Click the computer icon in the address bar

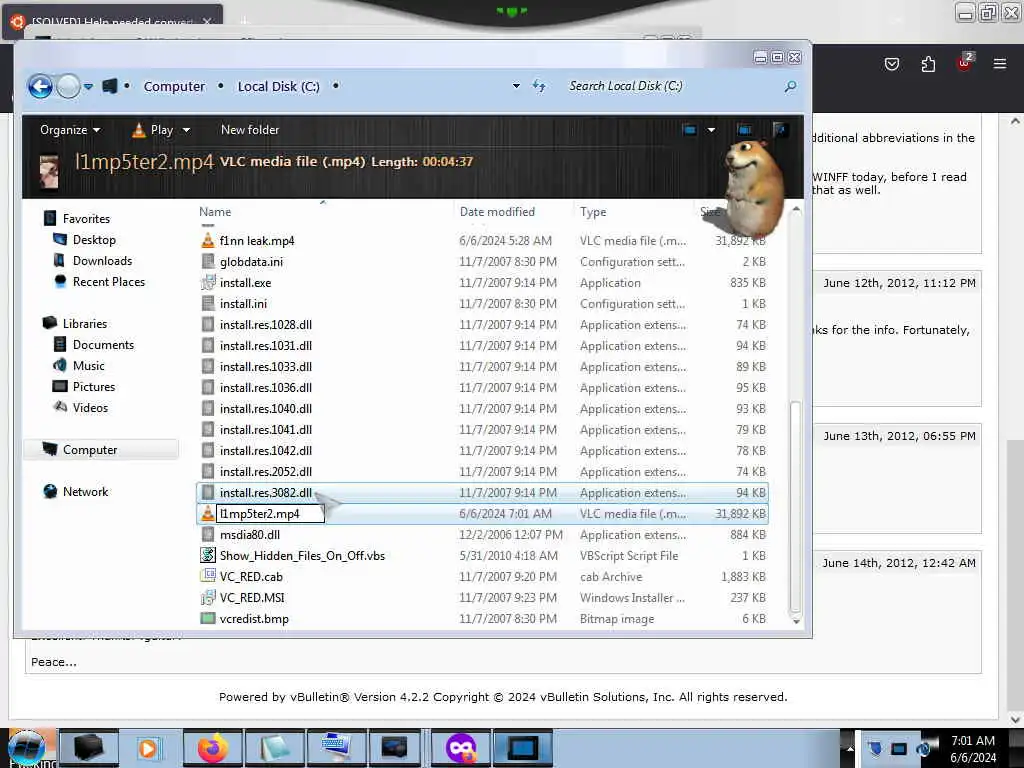click(x=110, y=86)
